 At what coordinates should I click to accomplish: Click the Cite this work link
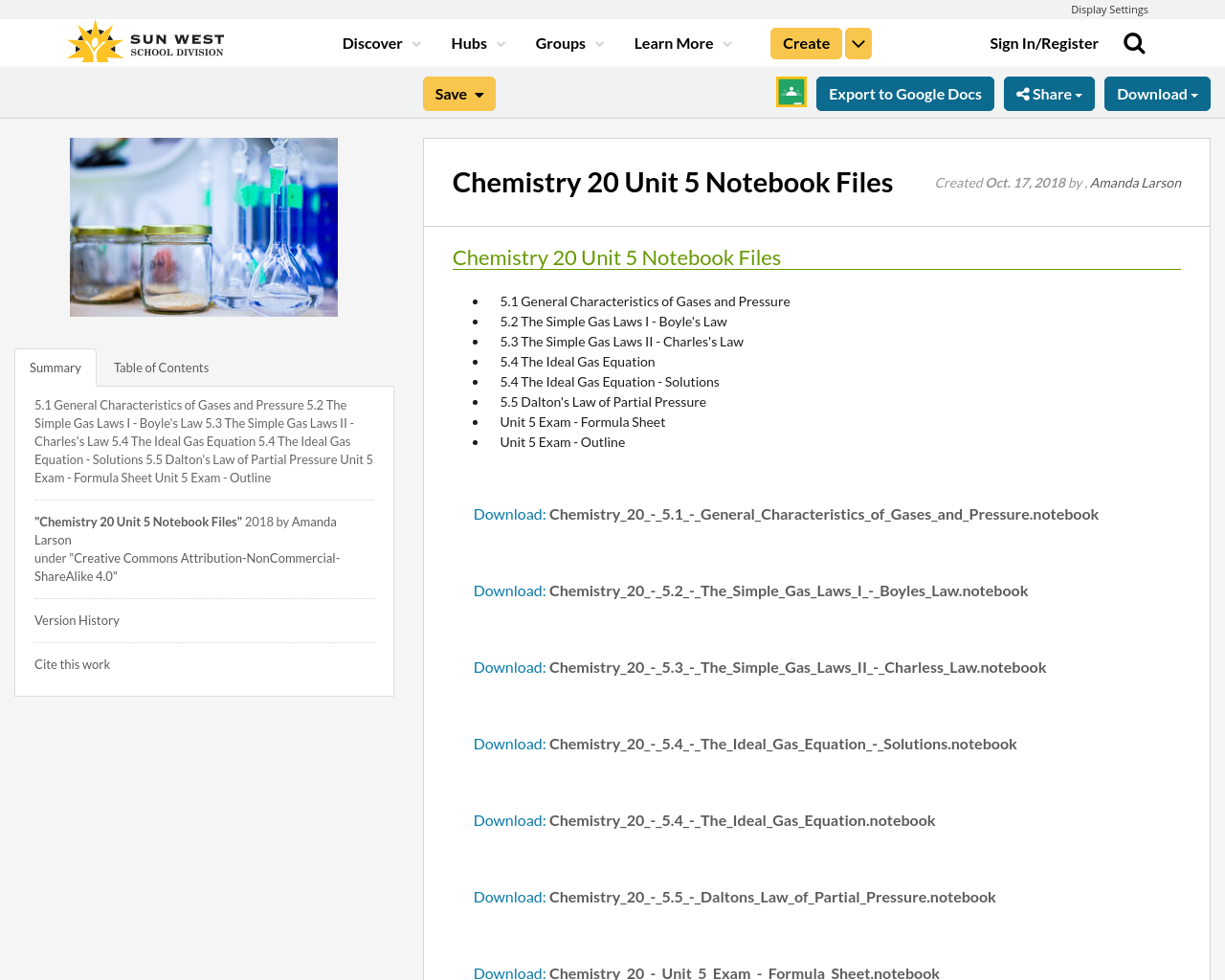coord(72,662)
